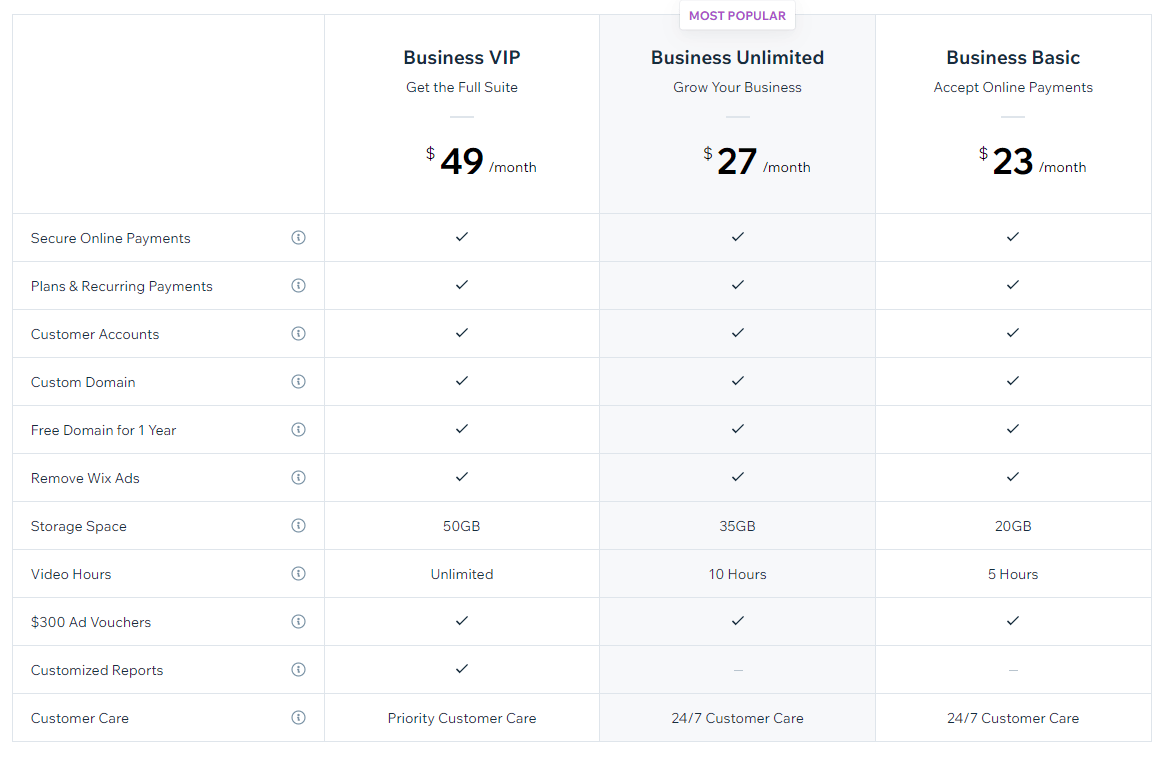Select the Business Basic plan heading

click(x=1013, y=58)
